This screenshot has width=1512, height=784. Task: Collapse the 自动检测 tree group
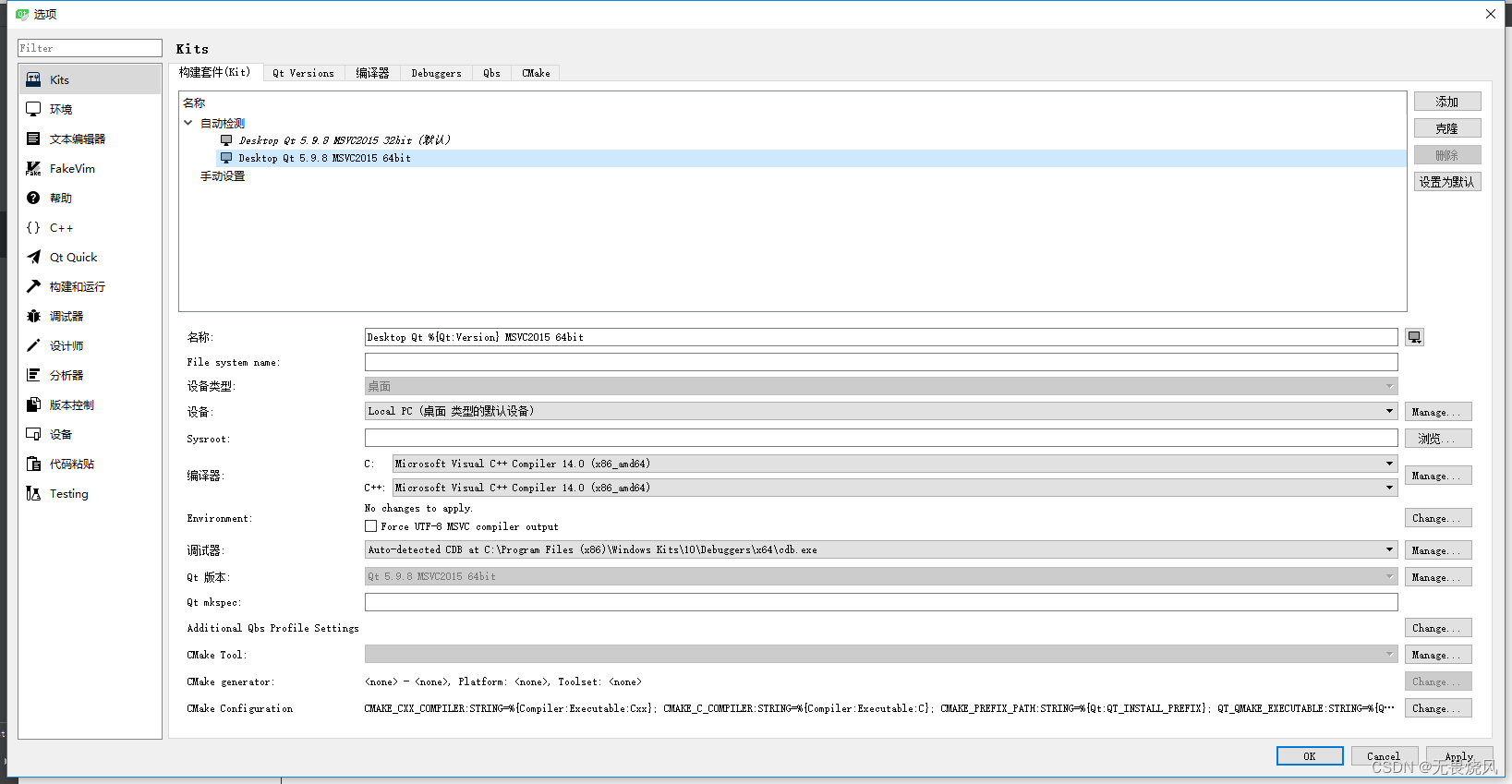pyautogui.click(x=188, y=123)
